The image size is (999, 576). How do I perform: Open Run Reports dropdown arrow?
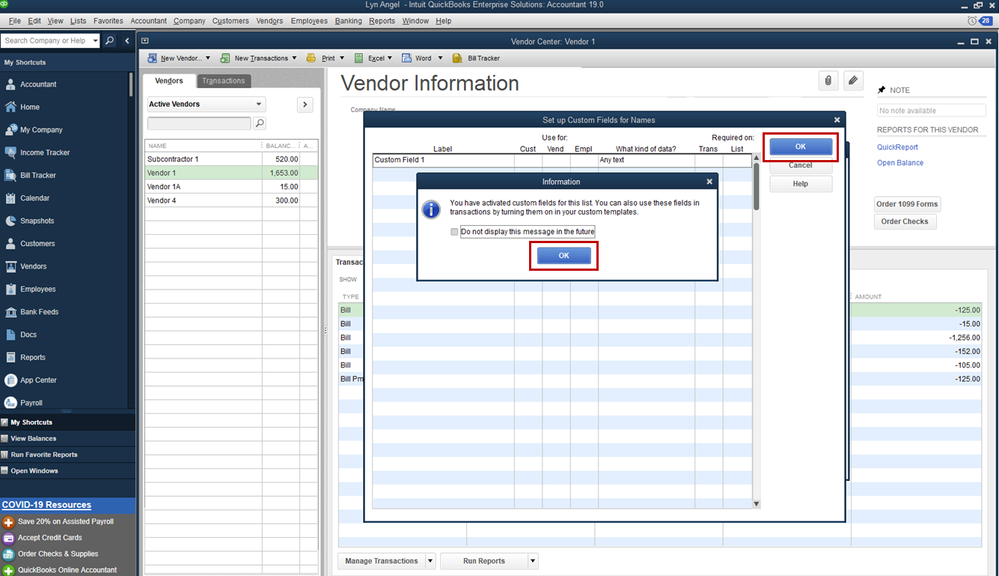coord(533,561)
